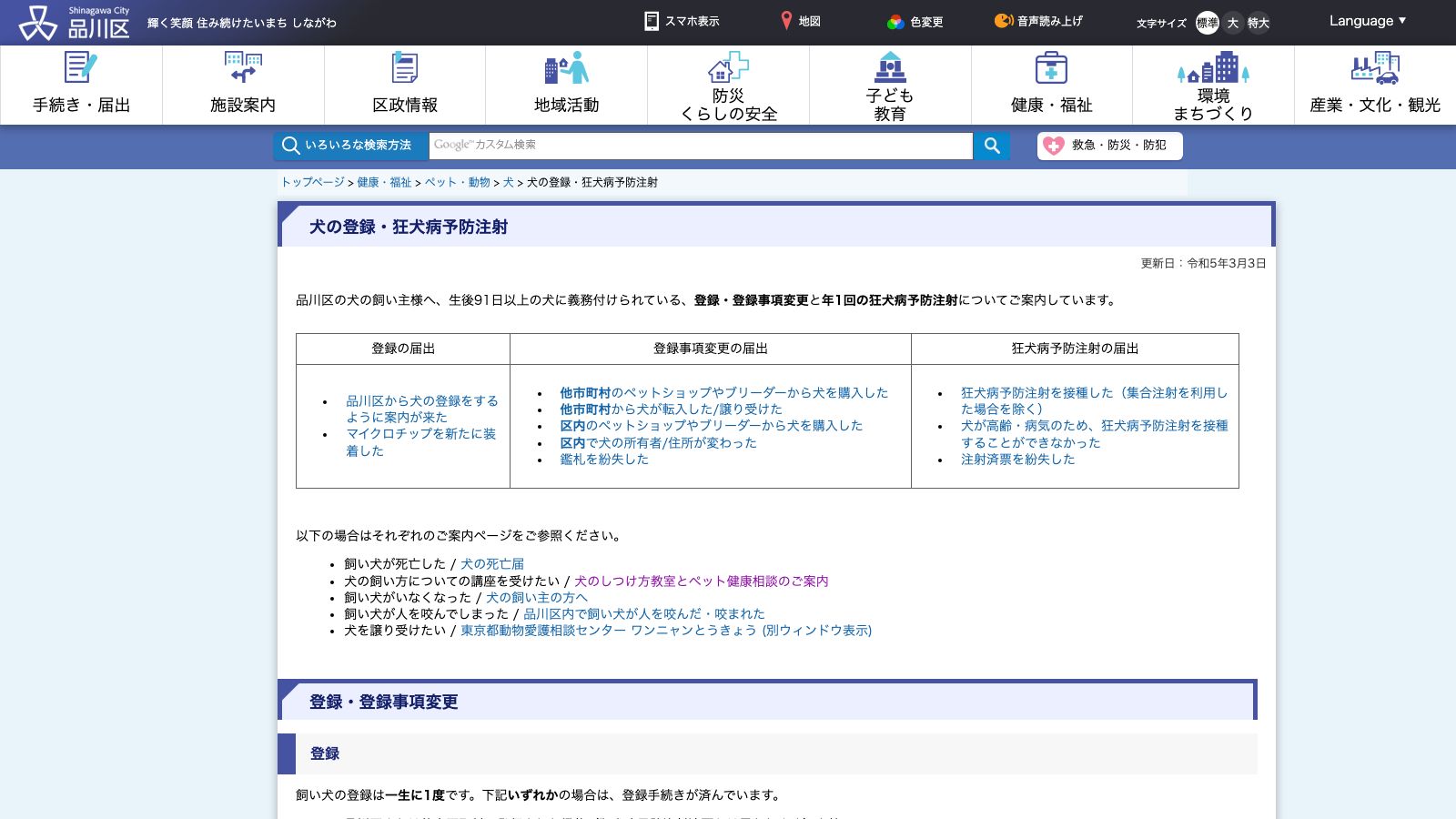1456x819 pixels.
Task: Click the 更新日：令和5年3月3日 text
Action: pyautogui.click(x=1203, y=264)
